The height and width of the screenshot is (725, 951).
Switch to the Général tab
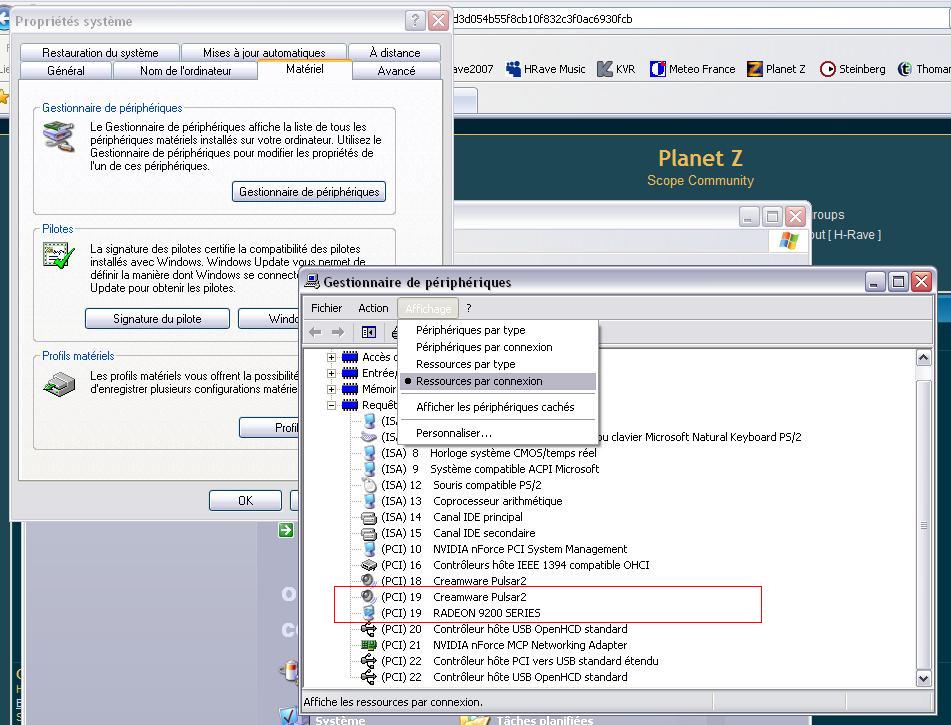coord(66,70)
